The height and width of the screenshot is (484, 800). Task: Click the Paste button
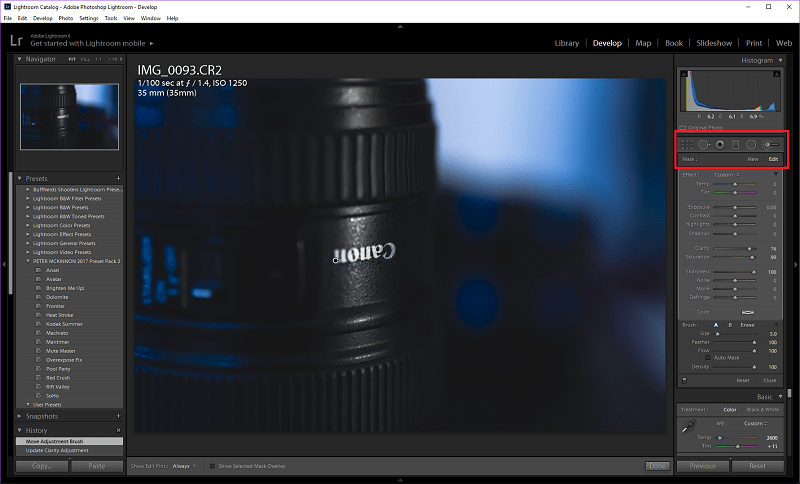pos(97,466)
